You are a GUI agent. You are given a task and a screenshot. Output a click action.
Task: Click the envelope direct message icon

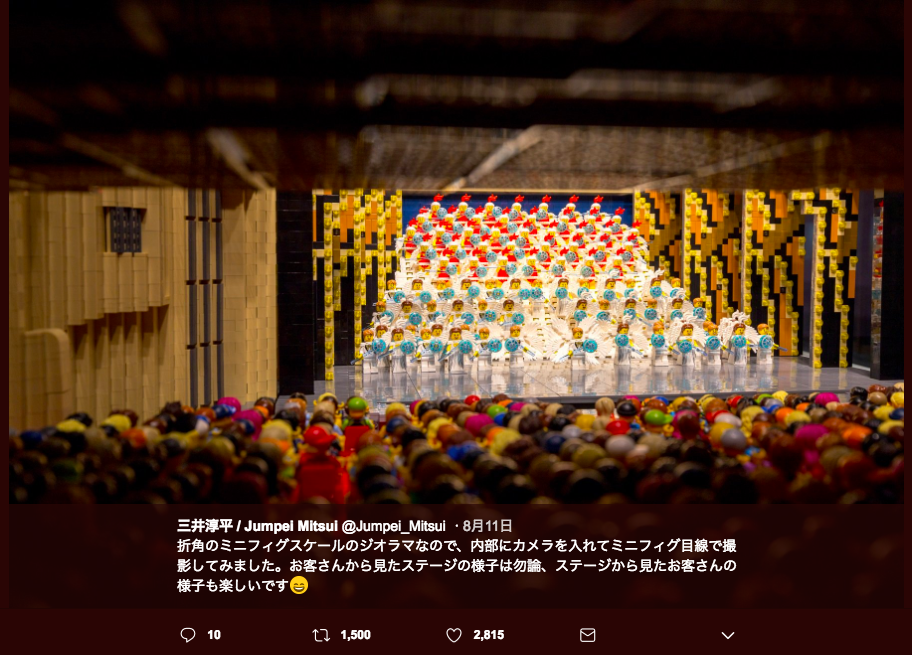tap(587, 635)
